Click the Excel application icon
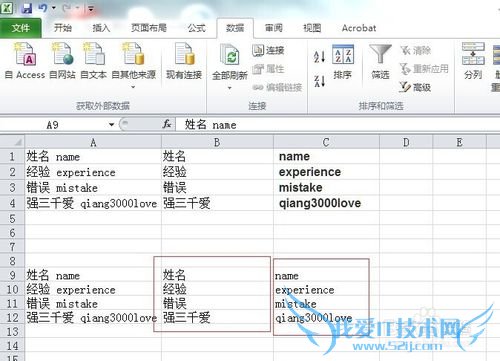 (6, 8)
